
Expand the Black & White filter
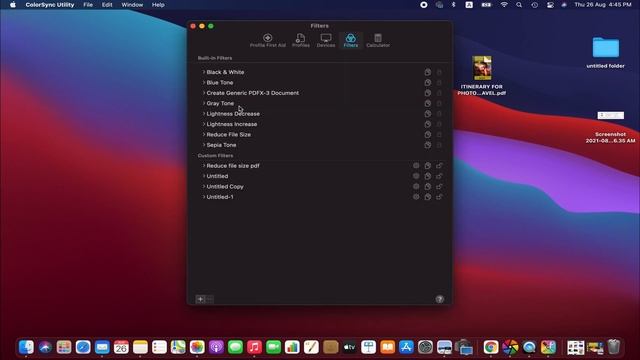point(204,72)
